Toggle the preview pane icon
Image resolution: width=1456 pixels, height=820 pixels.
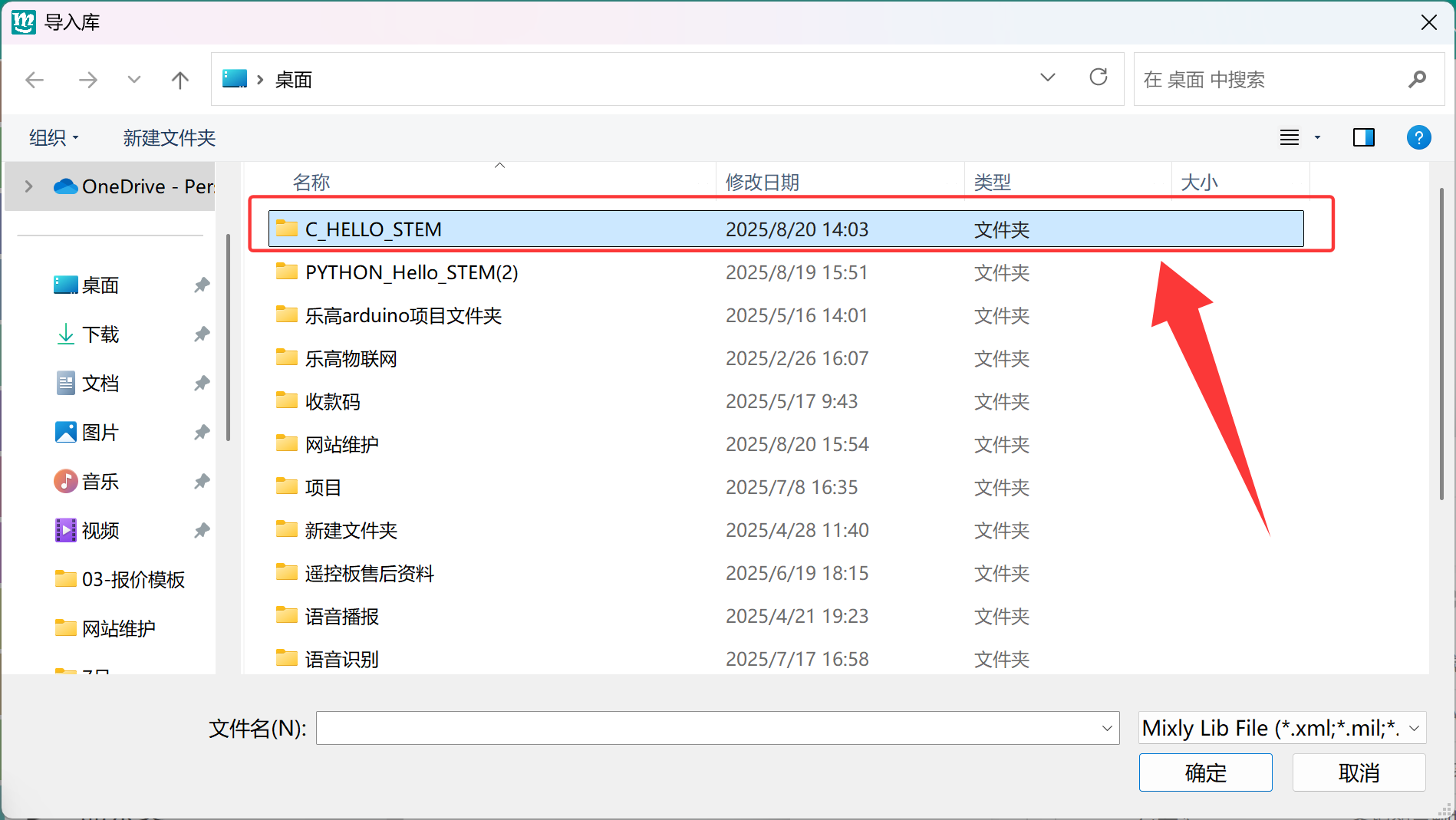pos(1363,137)
